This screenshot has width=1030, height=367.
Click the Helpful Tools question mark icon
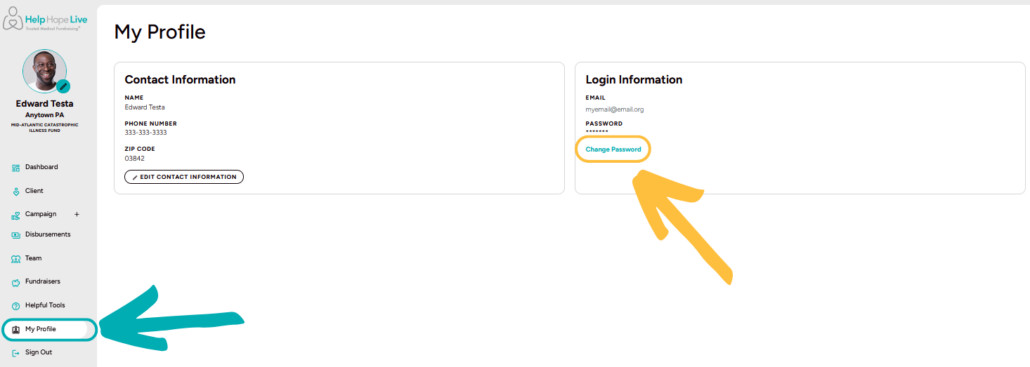click(16, 306)
